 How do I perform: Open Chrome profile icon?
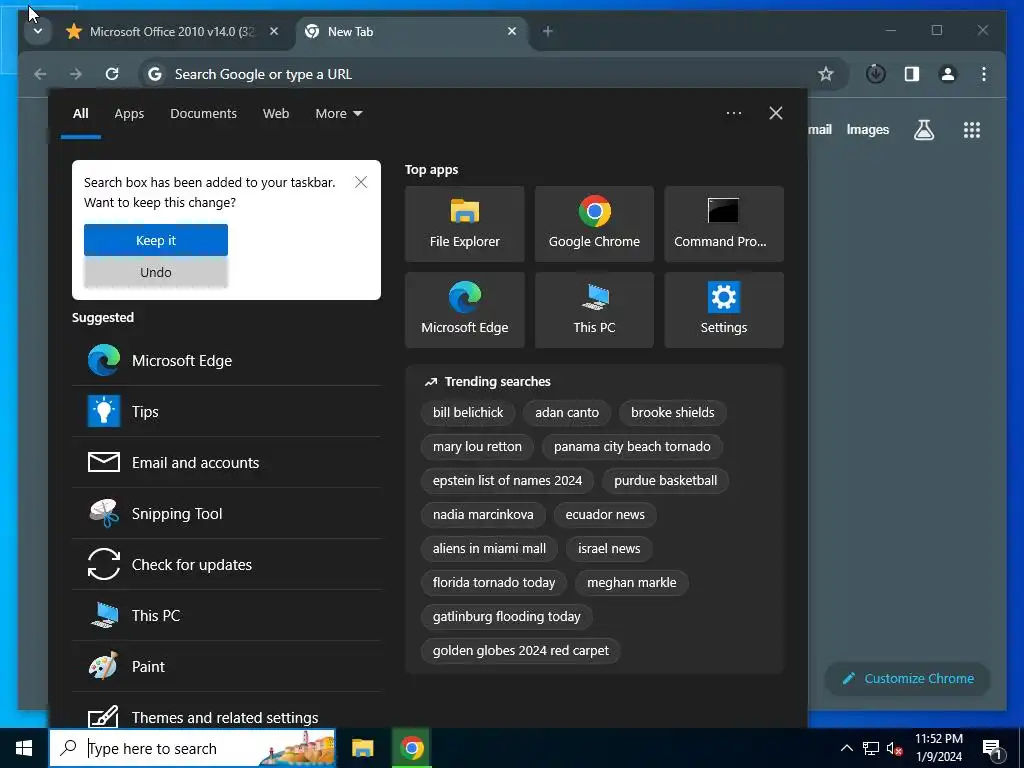(x=948, y=74)
